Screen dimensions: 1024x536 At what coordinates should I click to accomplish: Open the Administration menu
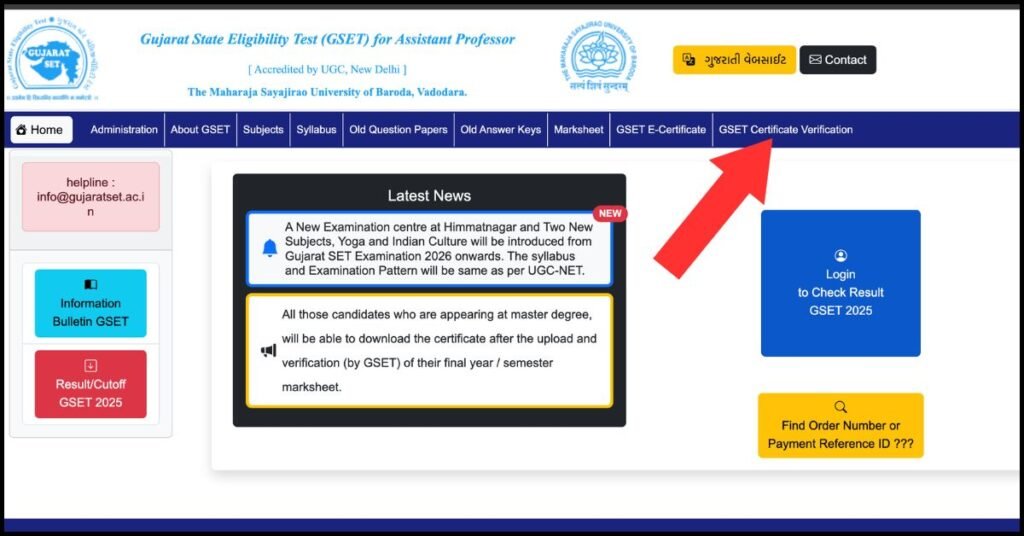pyautogui.click(x=124, y=130)
